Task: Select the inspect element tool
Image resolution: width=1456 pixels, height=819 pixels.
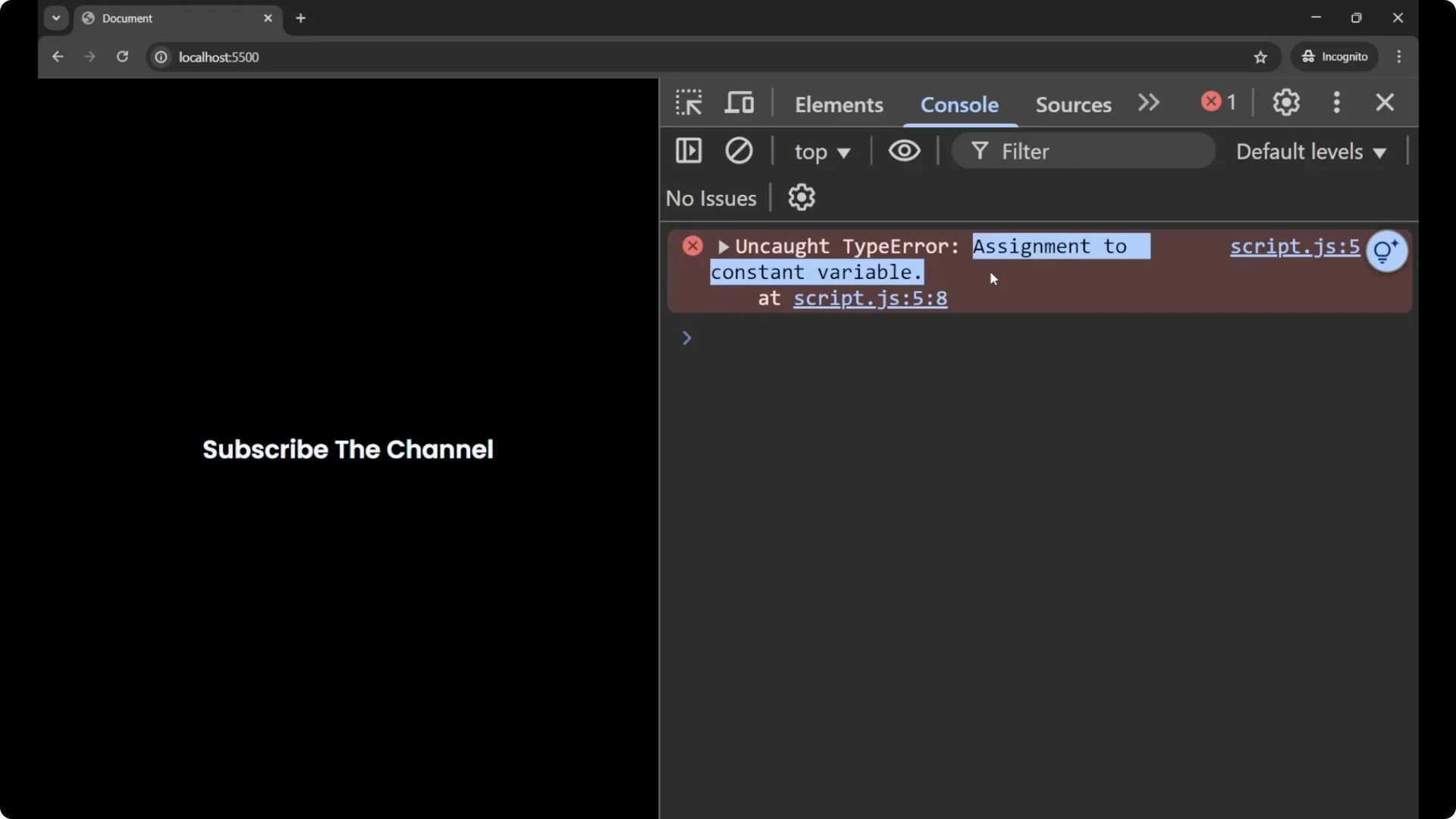Action: coord(689,102)
